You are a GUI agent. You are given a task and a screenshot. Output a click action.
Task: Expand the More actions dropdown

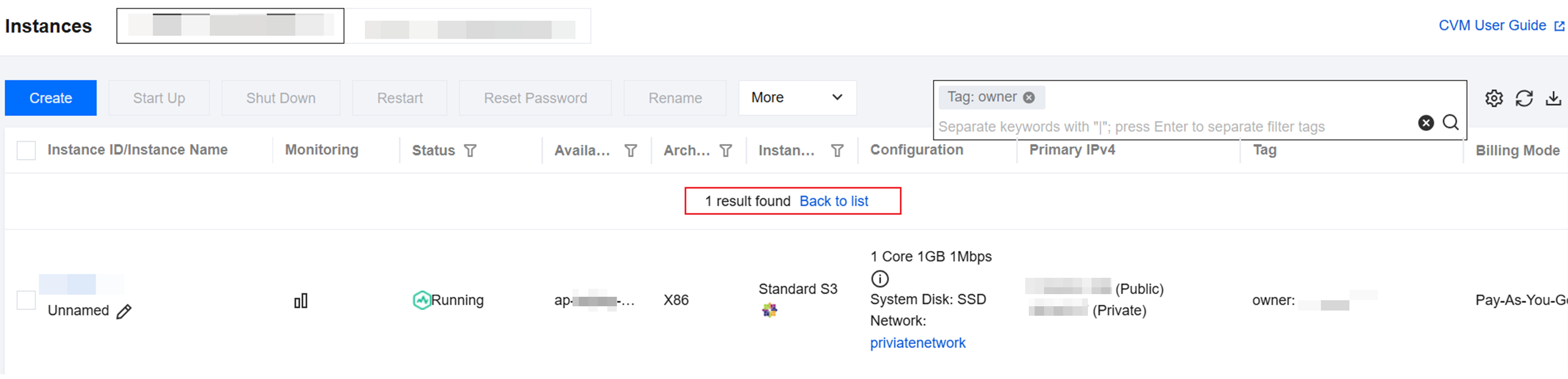pos(797,98)
